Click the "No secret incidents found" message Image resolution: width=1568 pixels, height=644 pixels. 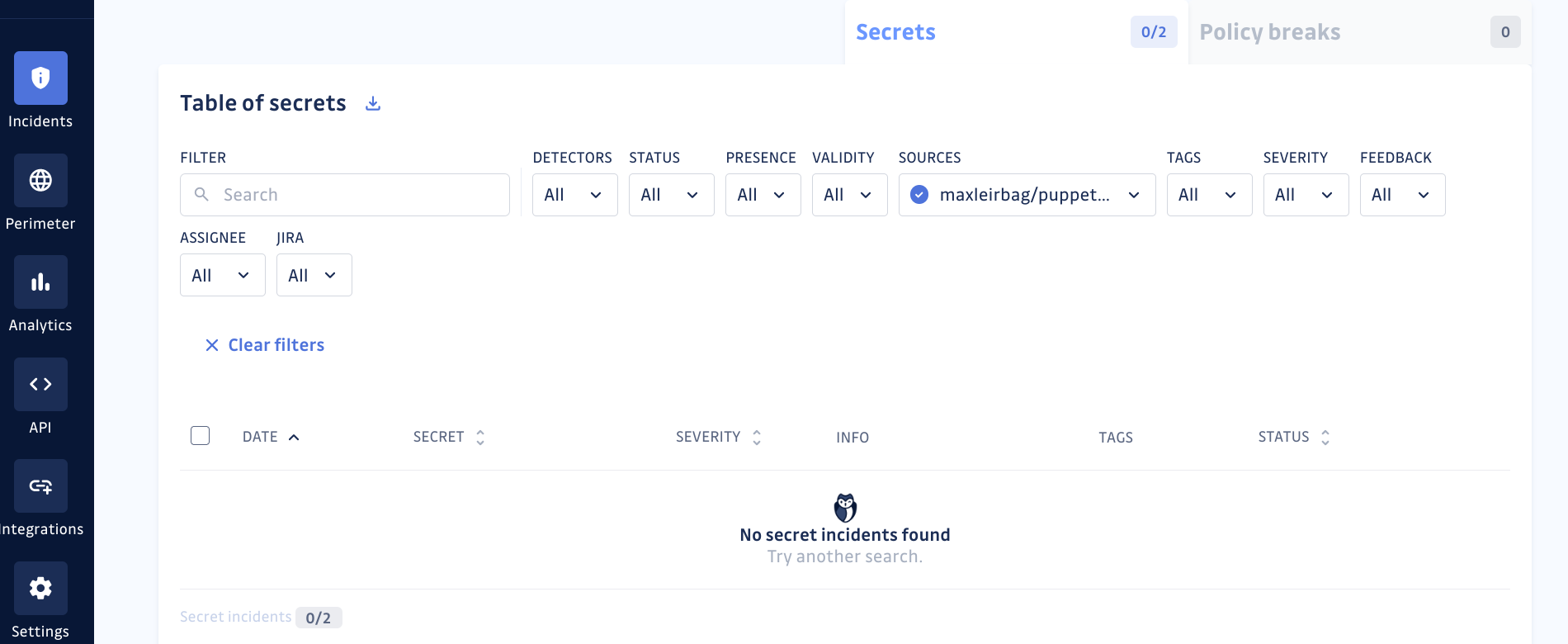coord(845,535)
